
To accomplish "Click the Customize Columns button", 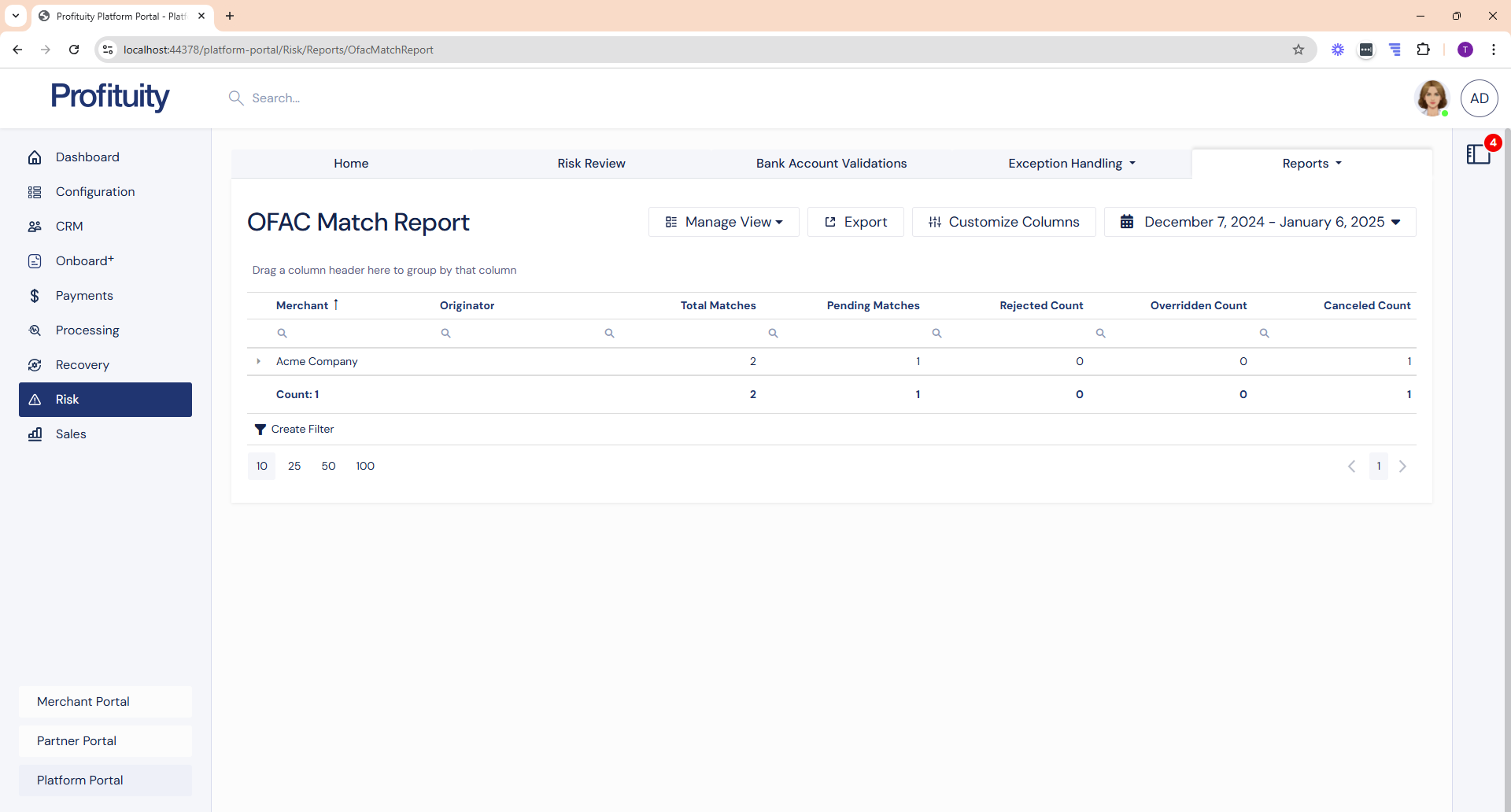I will [1003, 222].
